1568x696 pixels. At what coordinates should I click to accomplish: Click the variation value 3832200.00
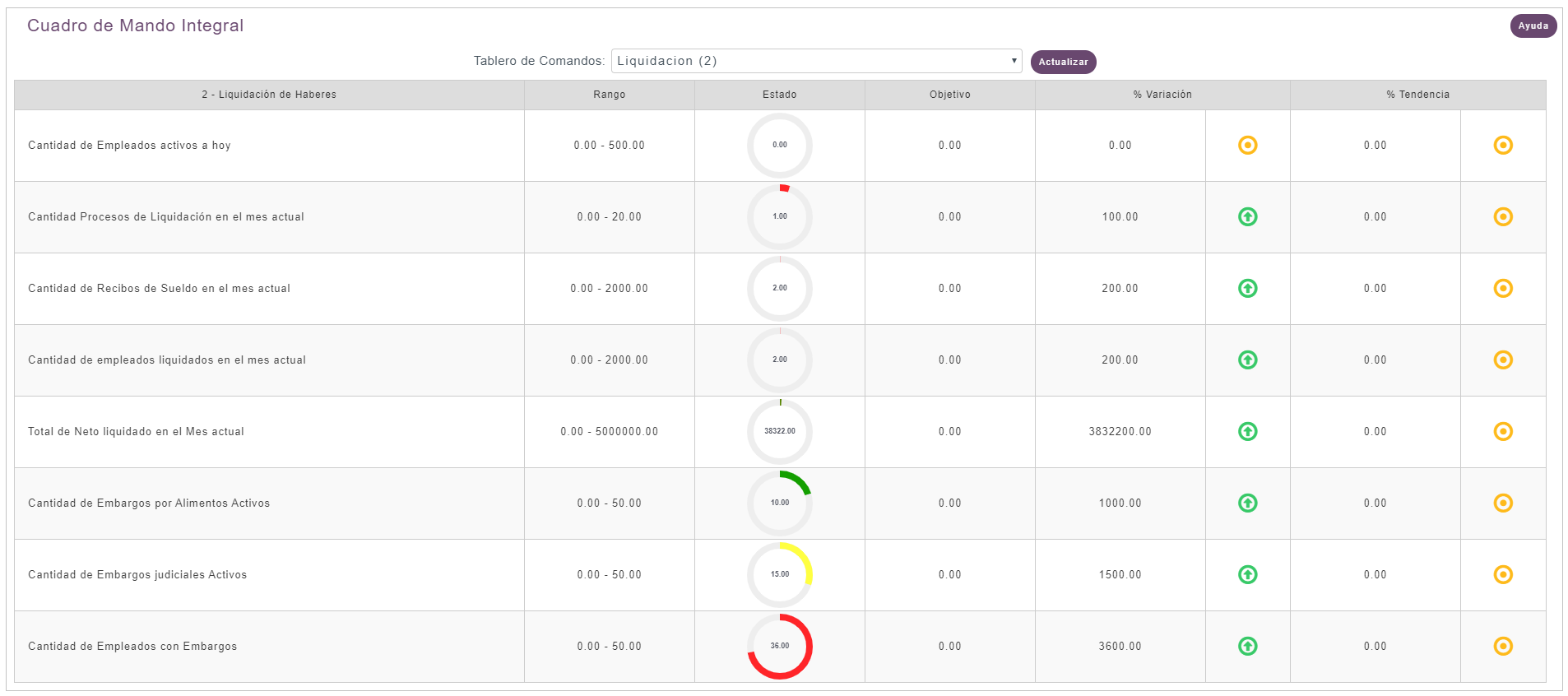pos(1120,432)
